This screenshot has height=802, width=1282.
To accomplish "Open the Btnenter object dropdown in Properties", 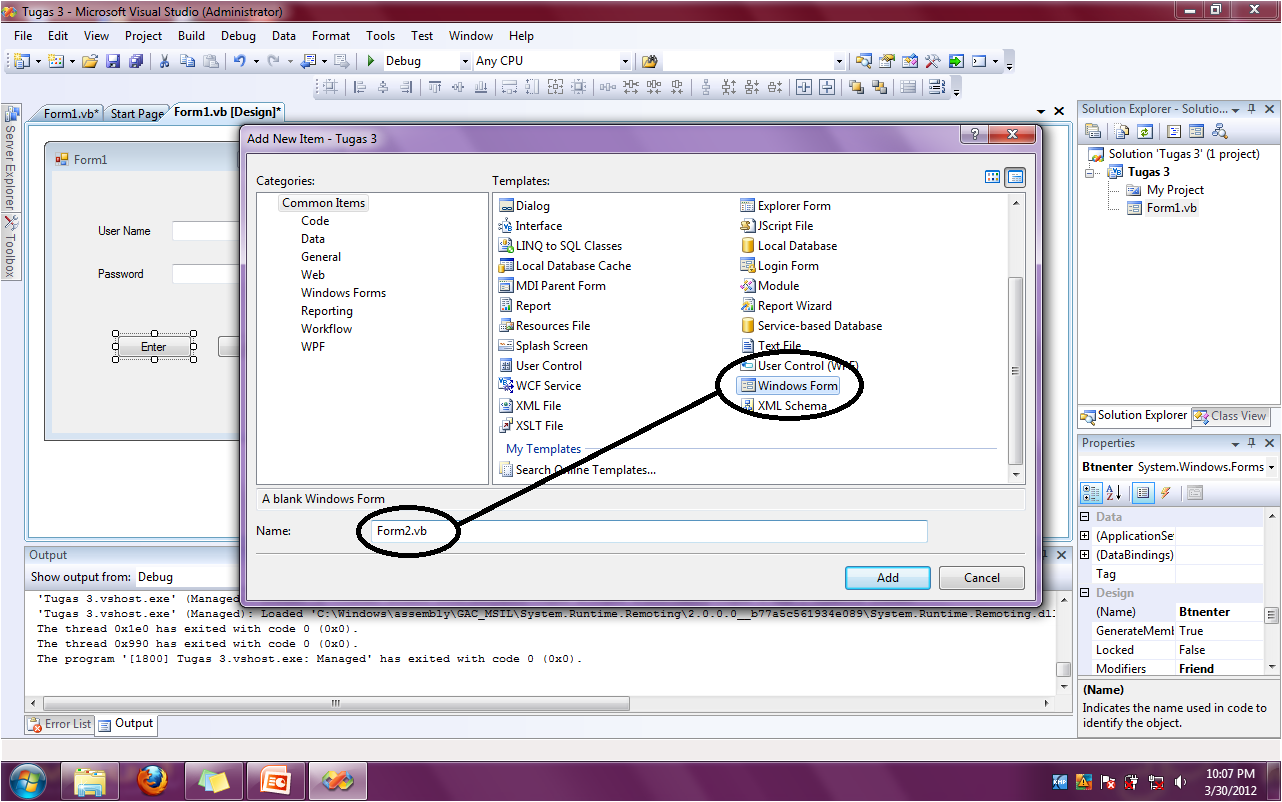I will coord(1271,467).
